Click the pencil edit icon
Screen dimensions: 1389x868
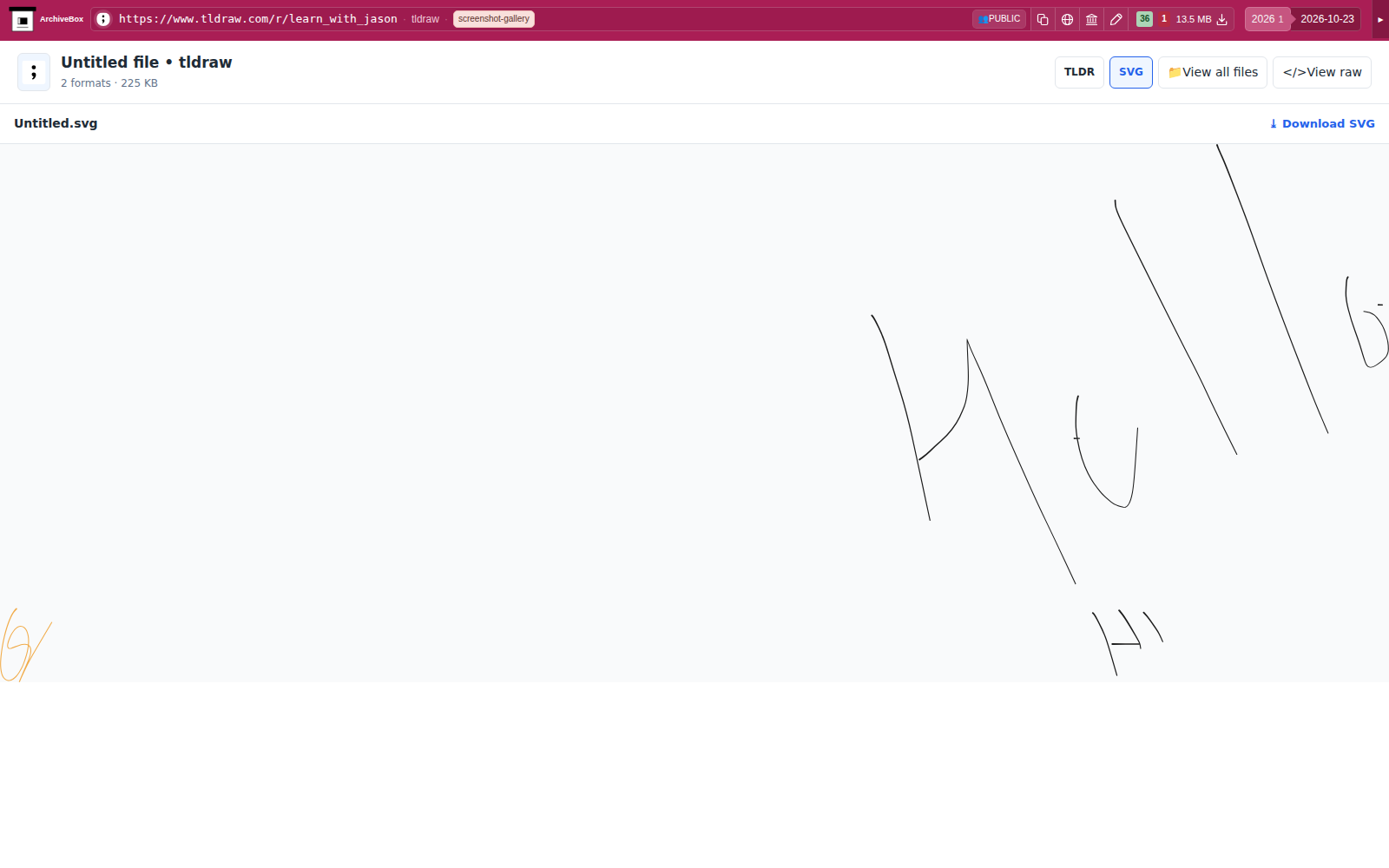[1116, 19]
